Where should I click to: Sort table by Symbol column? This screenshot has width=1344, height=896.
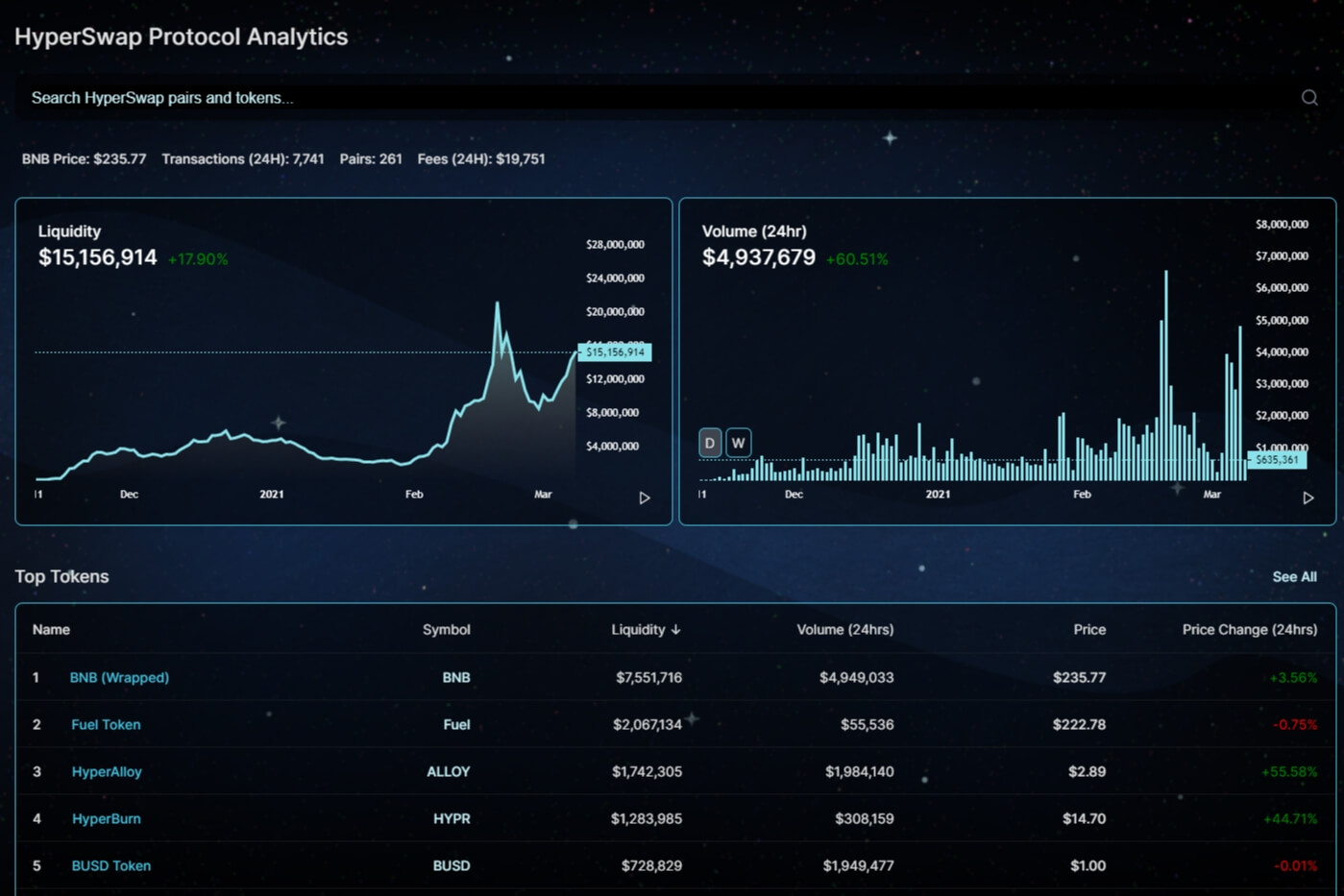point(446,630)
